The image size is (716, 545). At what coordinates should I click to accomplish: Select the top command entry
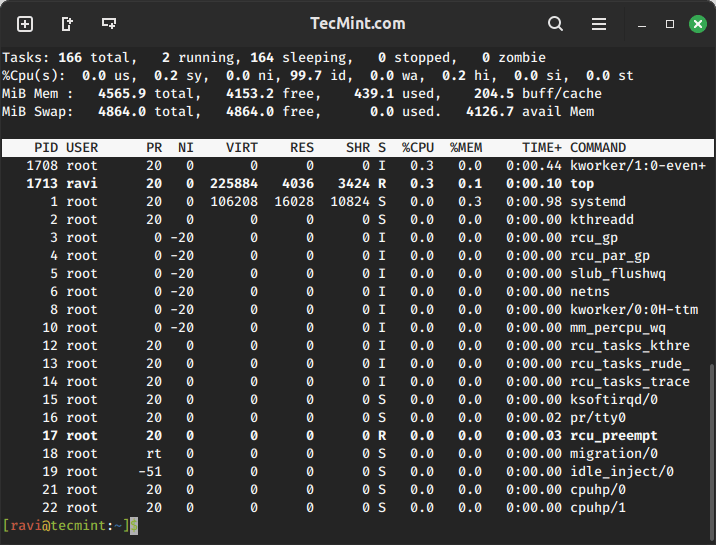tap(582, 184)
